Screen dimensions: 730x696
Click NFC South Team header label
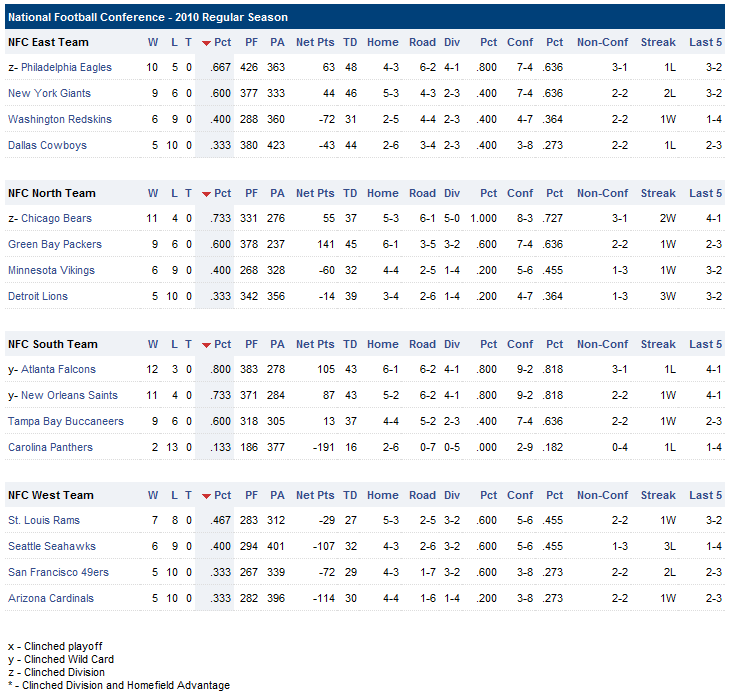53,344
